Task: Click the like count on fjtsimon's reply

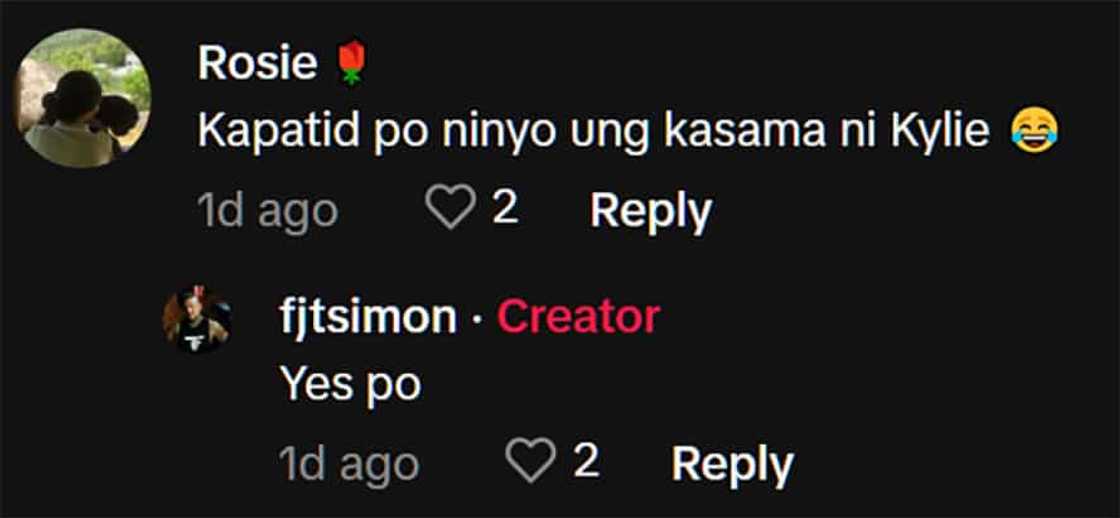Action: (586, 460)
